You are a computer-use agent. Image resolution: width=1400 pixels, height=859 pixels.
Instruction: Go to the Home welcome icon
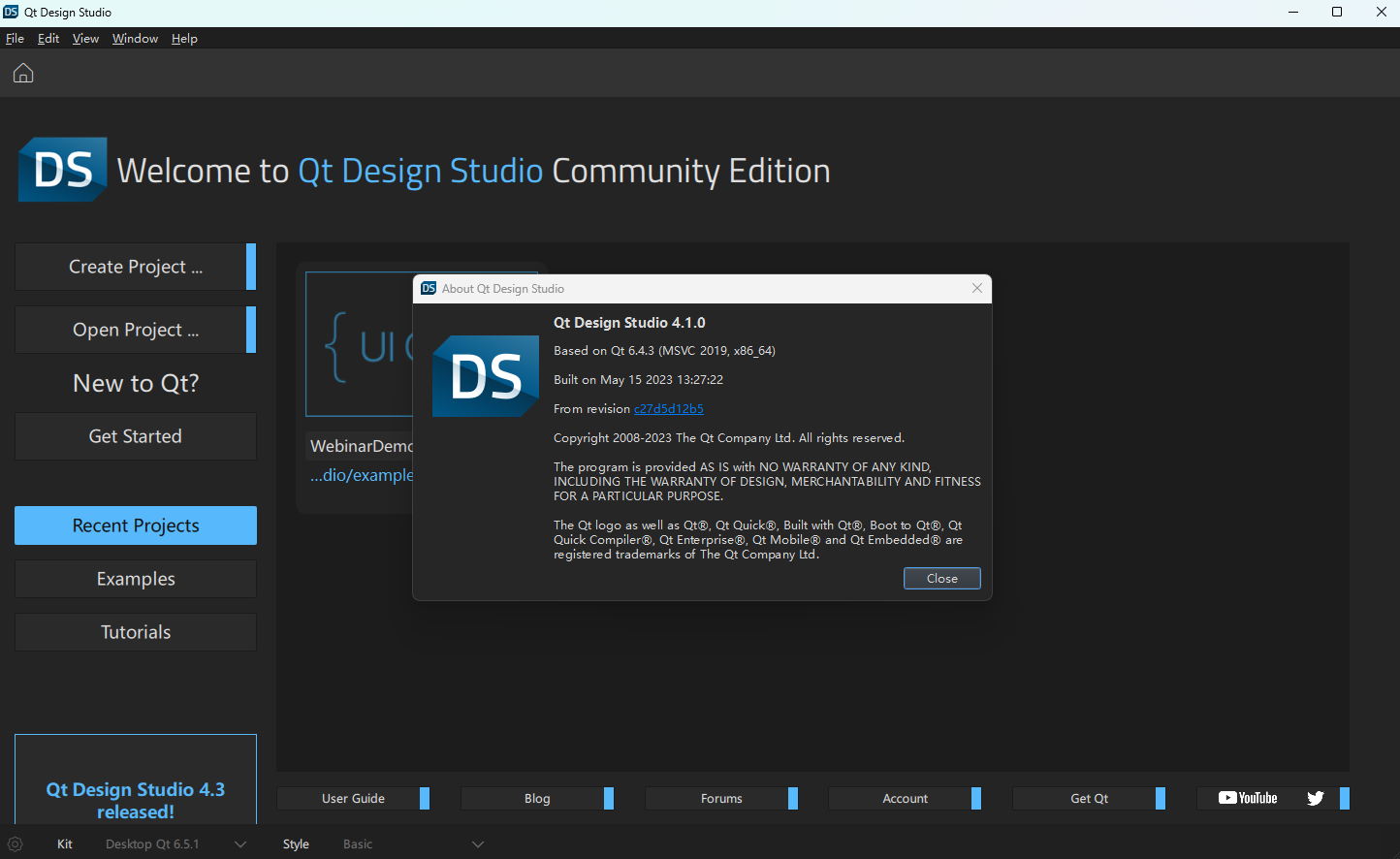pyautogui.click(x=23, y=73)
